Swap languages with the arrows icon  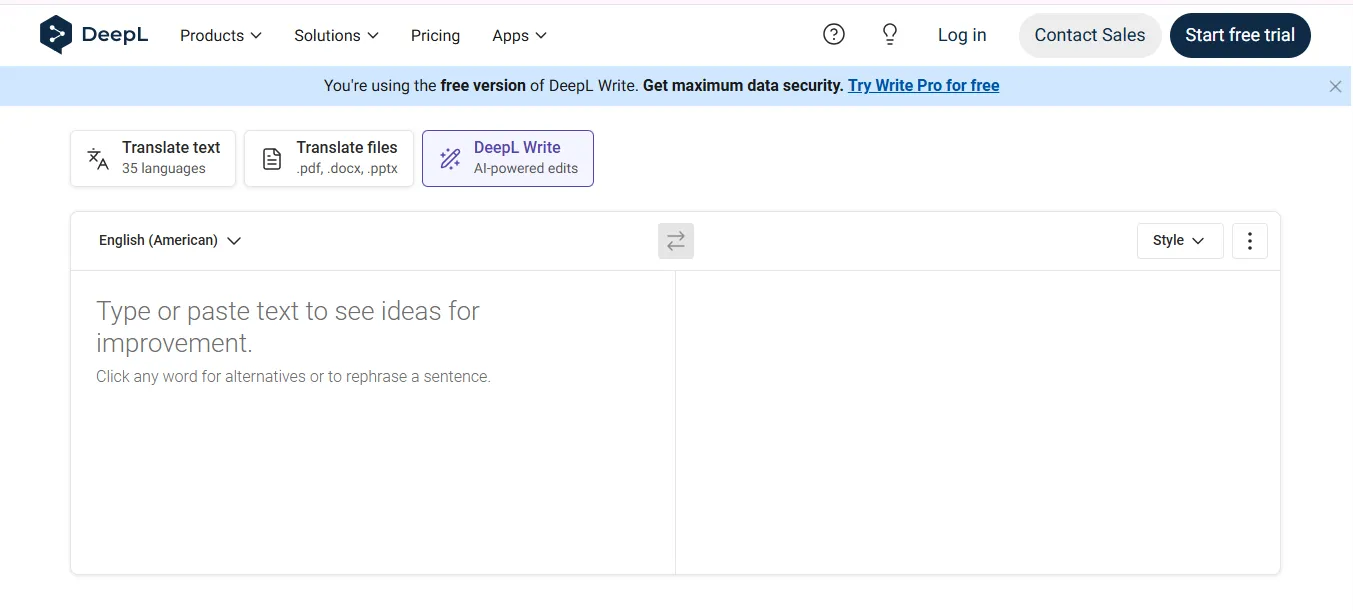tap(676, 241)
